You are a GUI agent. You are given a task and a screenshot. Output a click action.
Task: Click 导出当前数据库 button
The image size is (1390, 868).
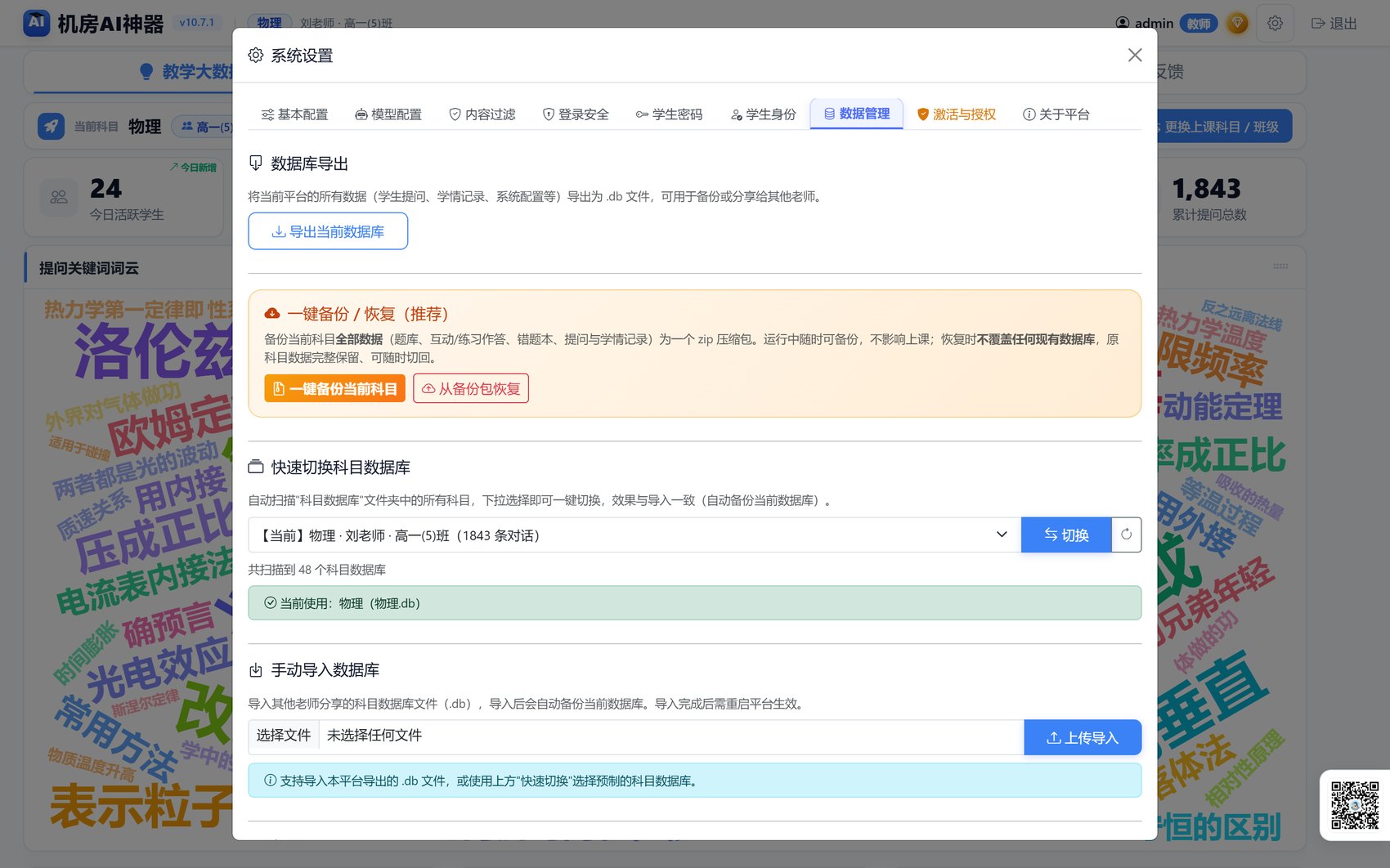[328, 231]
